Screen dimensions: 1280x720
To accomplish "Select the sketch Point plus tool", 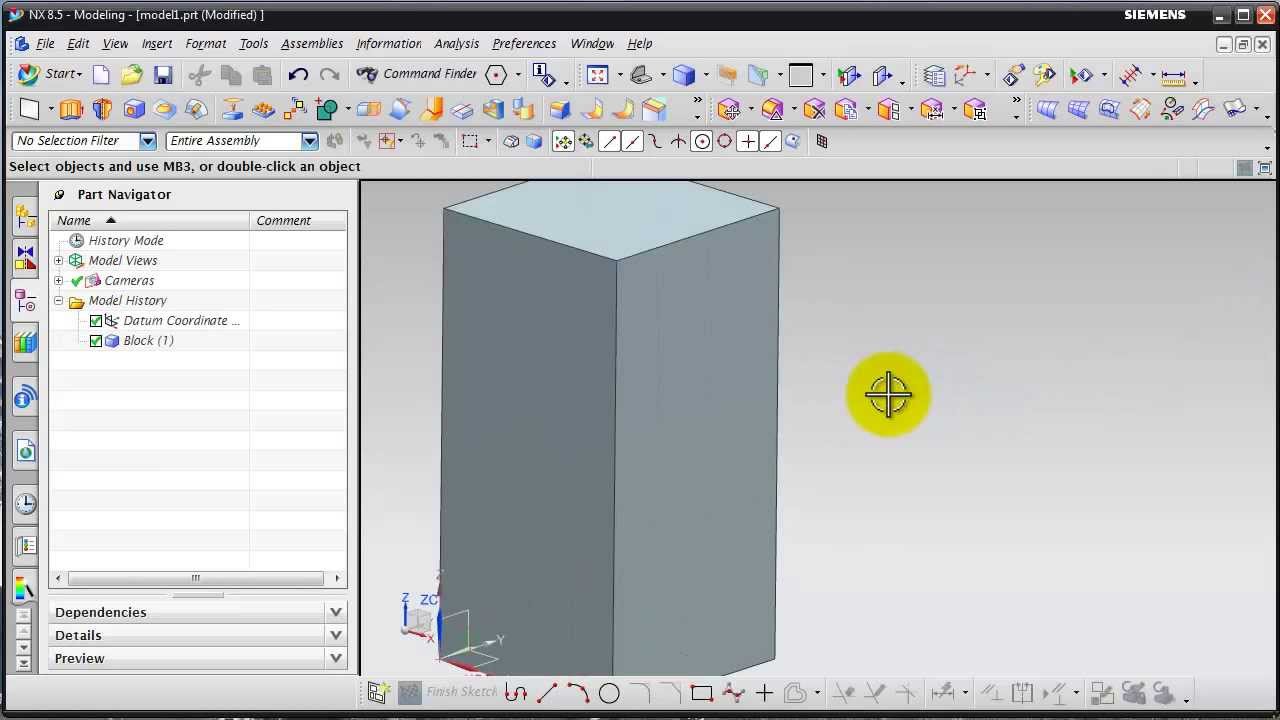I will [x=764, y=692].
